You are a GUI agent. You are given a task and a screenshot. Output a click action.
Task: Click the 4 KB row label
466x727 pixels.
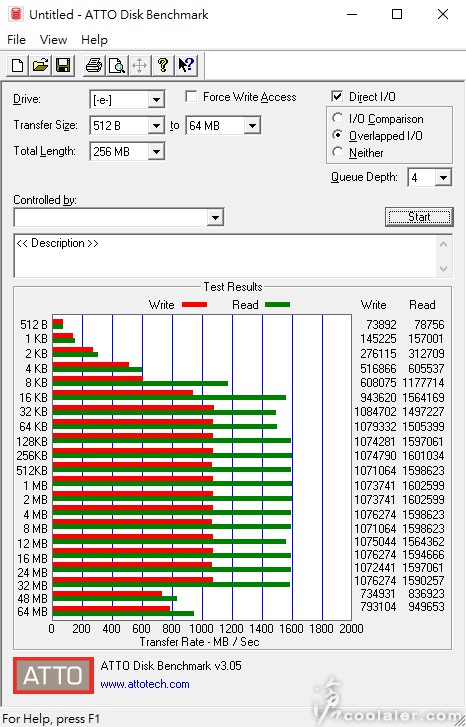point(36,369)
